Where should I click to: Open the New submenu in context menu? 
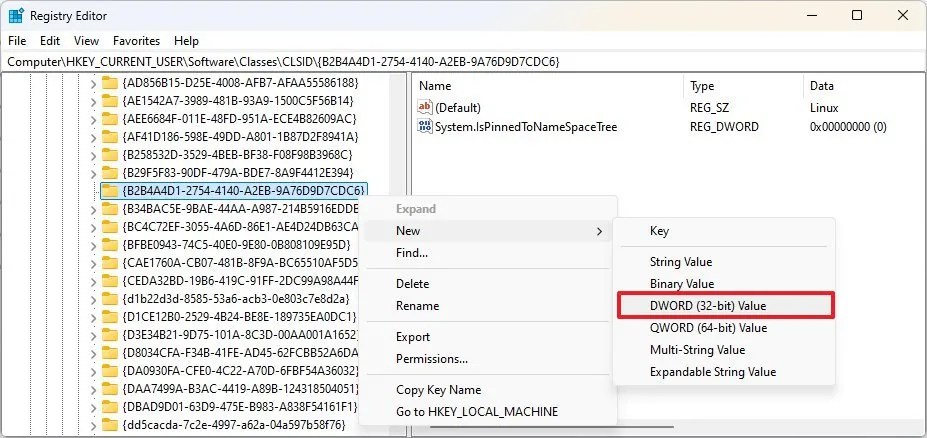coord(488,231)
